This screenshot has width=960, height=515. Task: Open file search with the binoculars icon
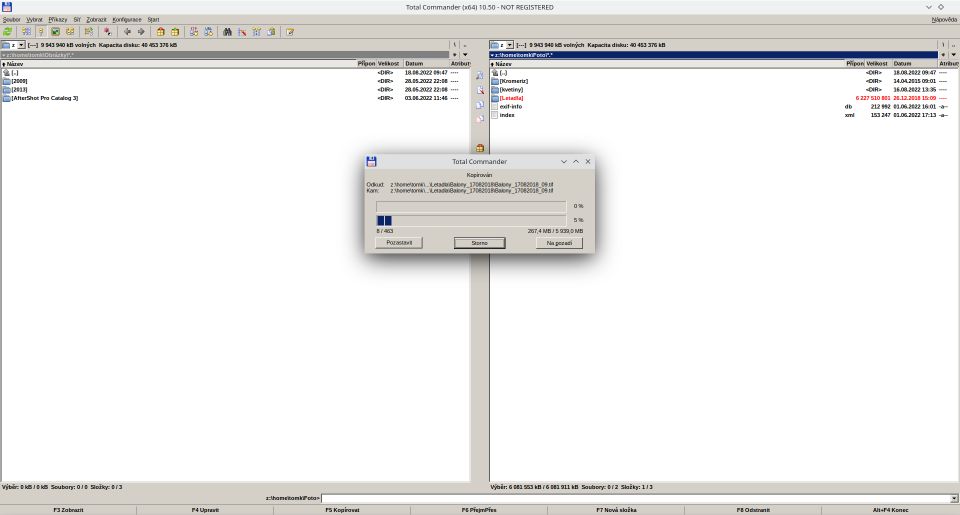(x=227, y=31)
